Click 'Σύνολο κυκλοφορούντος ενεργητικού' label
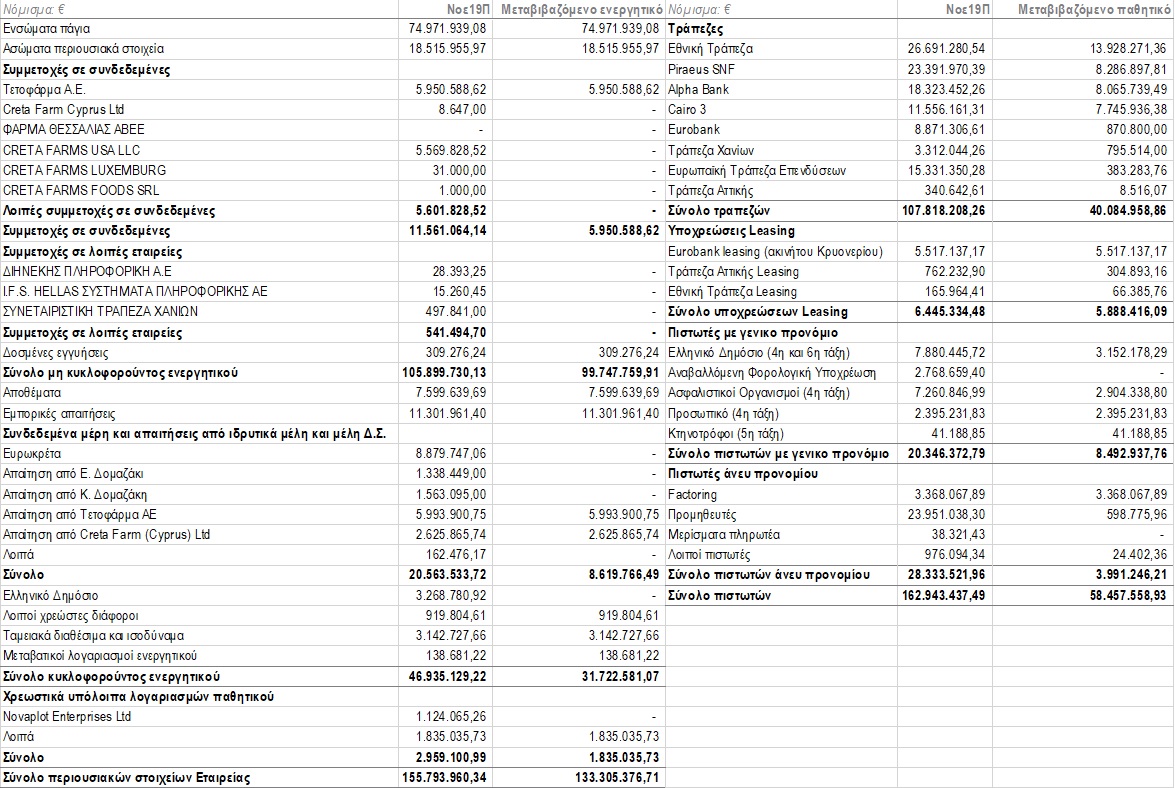Screen dimensions: 1175x788 tap(112, 676)
